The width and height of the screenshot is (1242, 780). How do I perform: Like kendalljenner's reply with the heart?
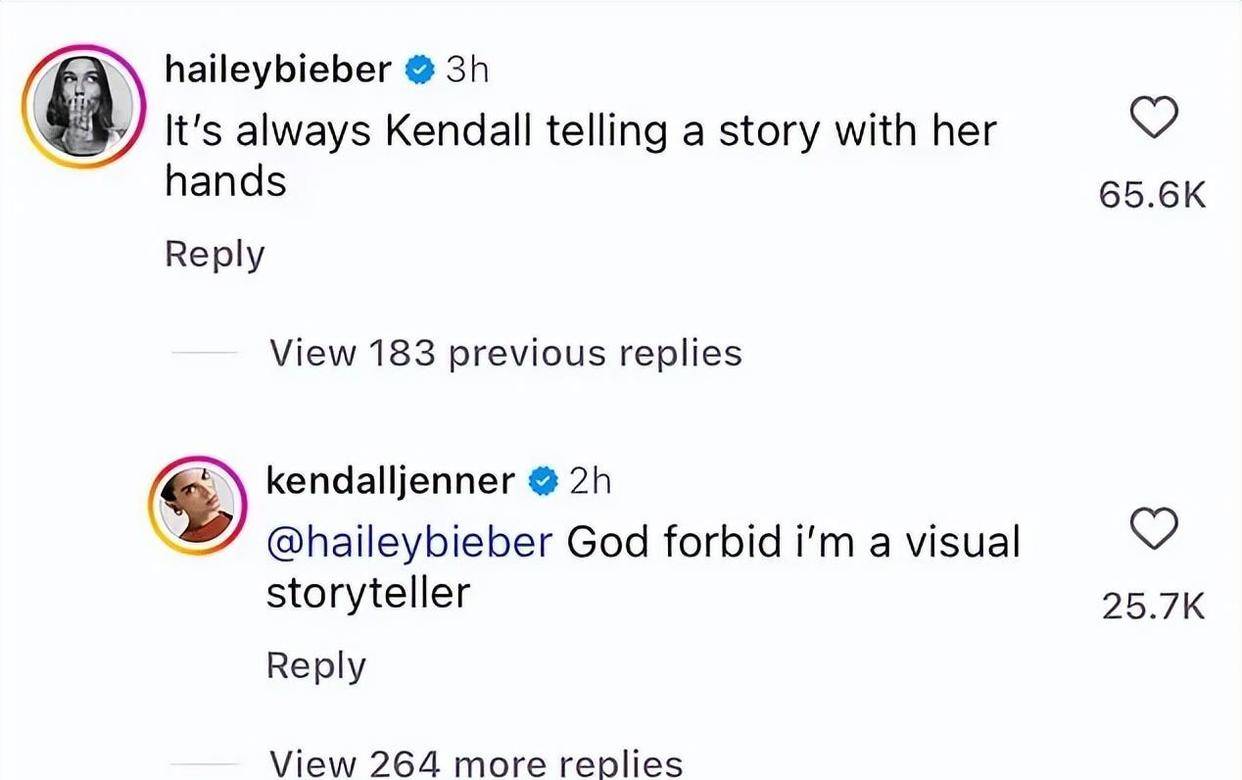(1154, 530)
